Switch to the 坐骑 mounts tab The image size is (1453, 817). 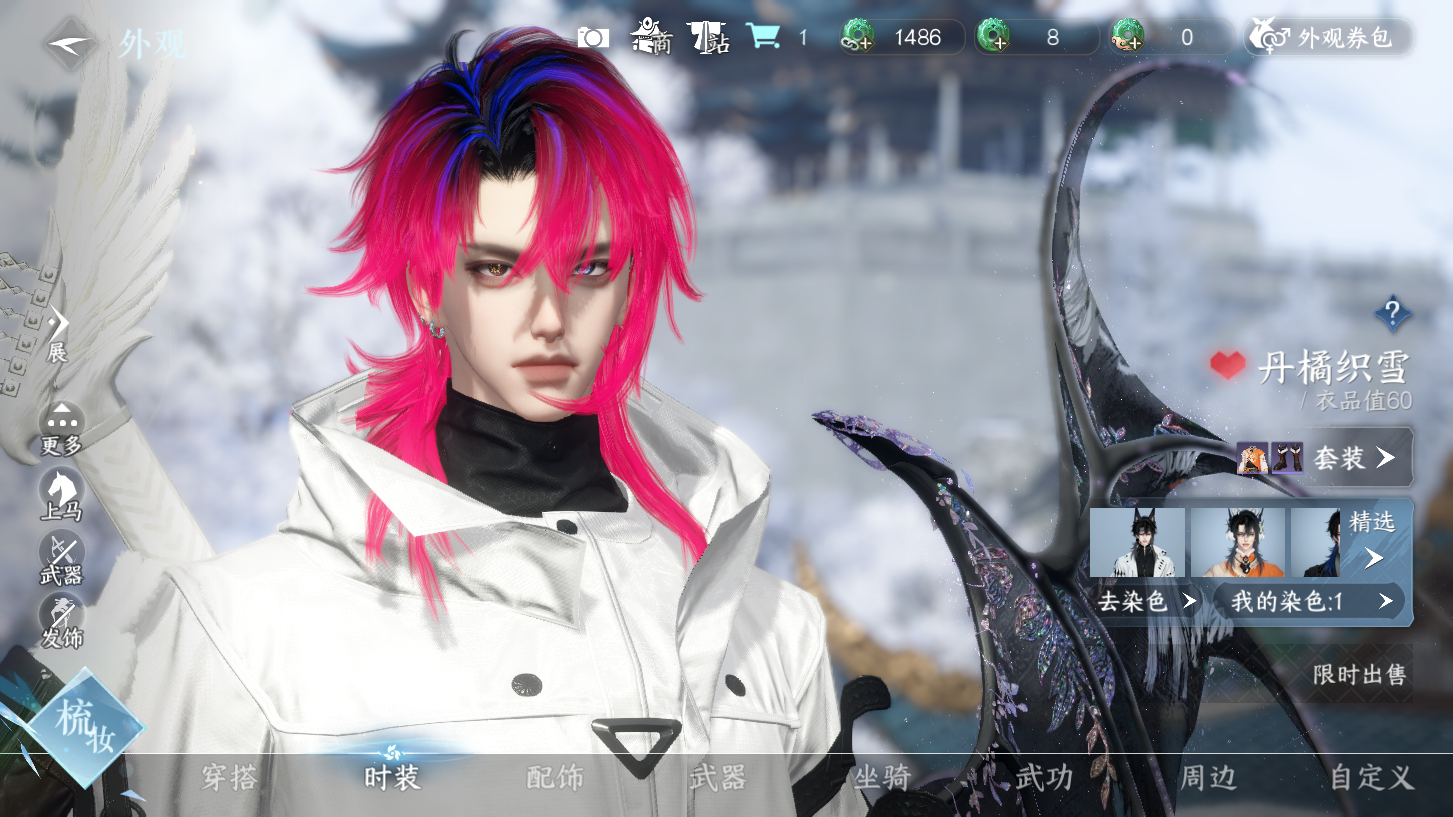point(882,777)
